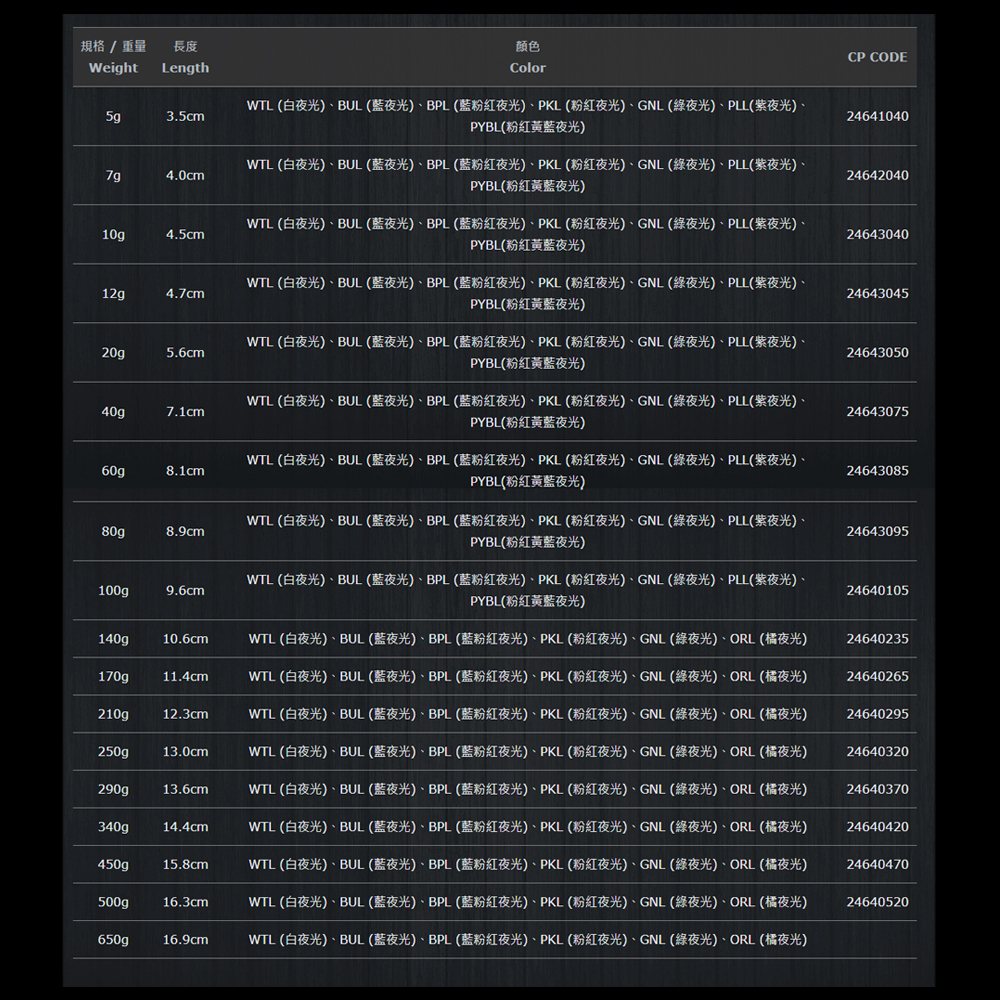Click CP code 24643045

point(877,293)
